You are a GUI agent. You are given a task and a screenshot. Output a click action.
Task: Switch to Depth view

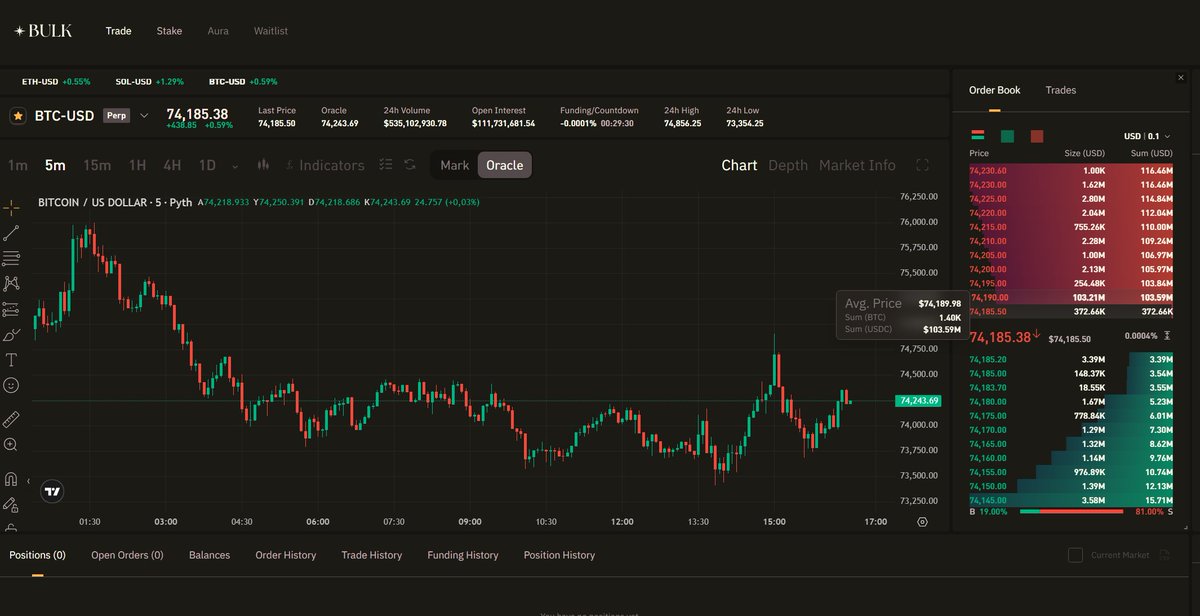pyautogui.click(x=788, y=165)
